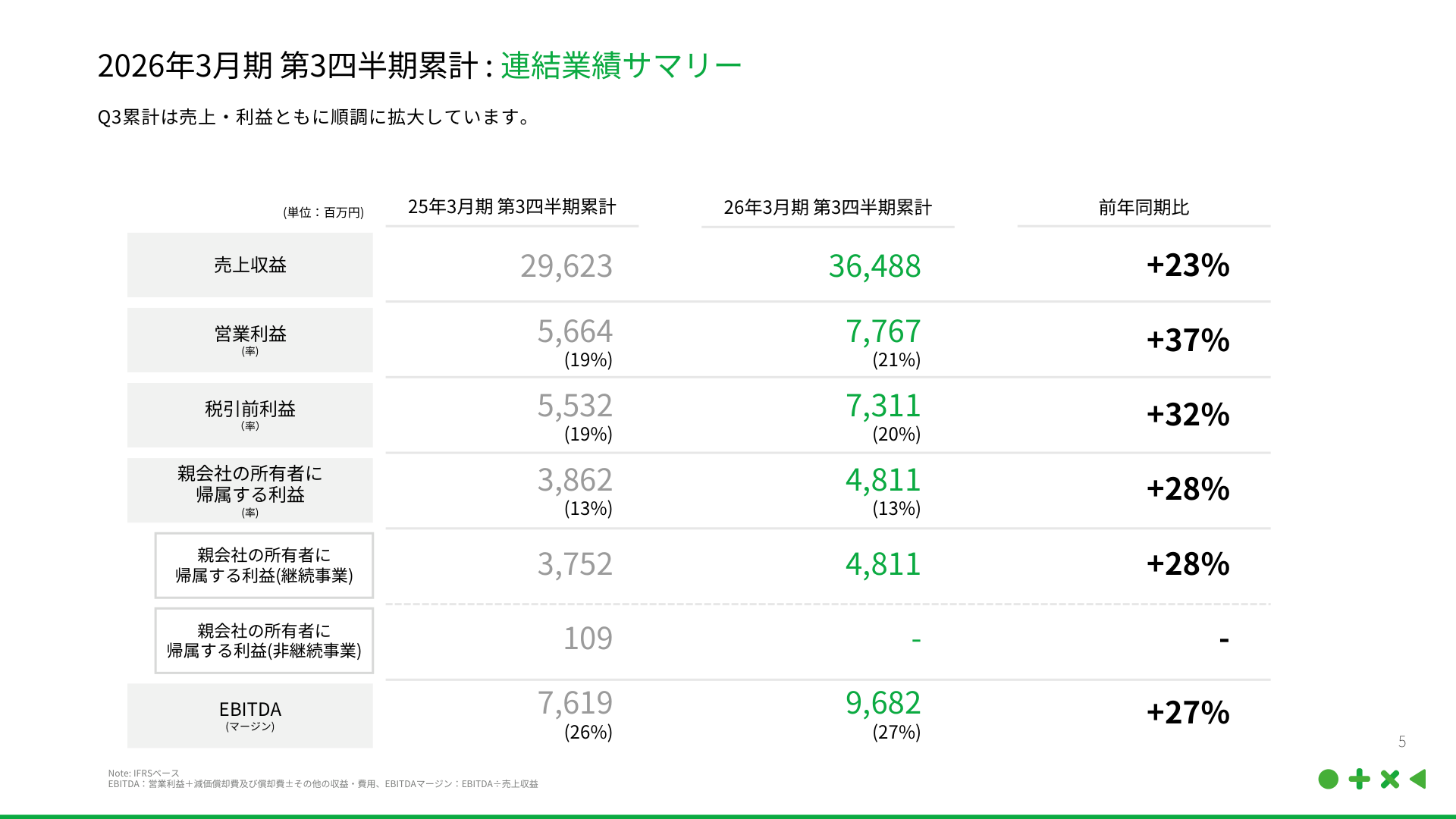Select the 営業利益 row header cell
The image size is (1456, 819).
point(250,340)
